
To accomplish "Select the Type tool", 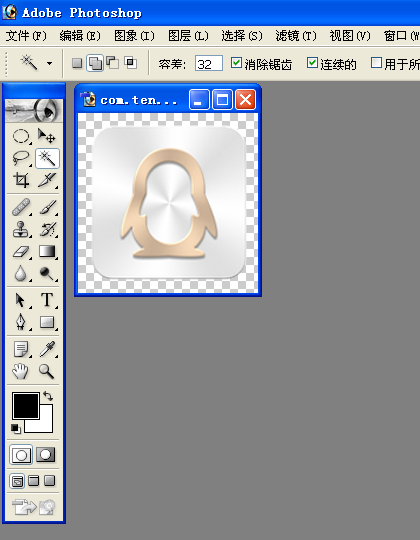I will pyautogui.click(x=47, y=300).
